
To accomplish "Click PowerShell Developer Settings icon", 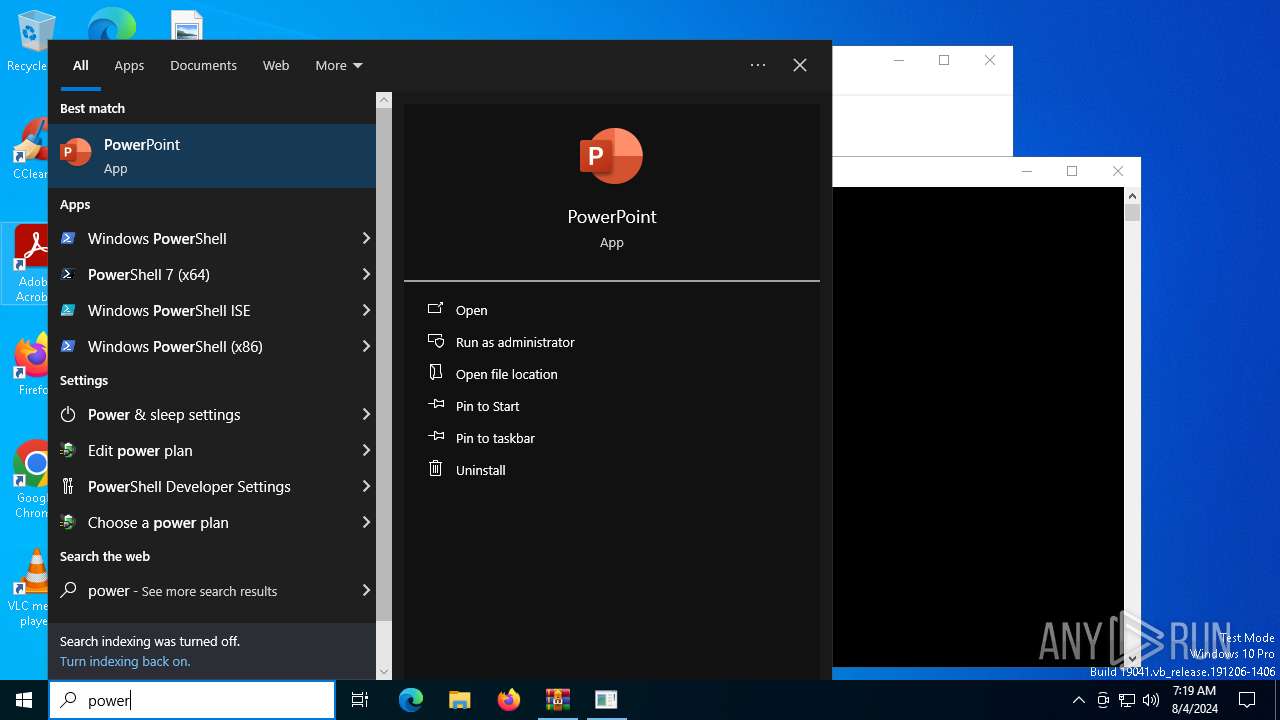I will click(x=68, y=486).
